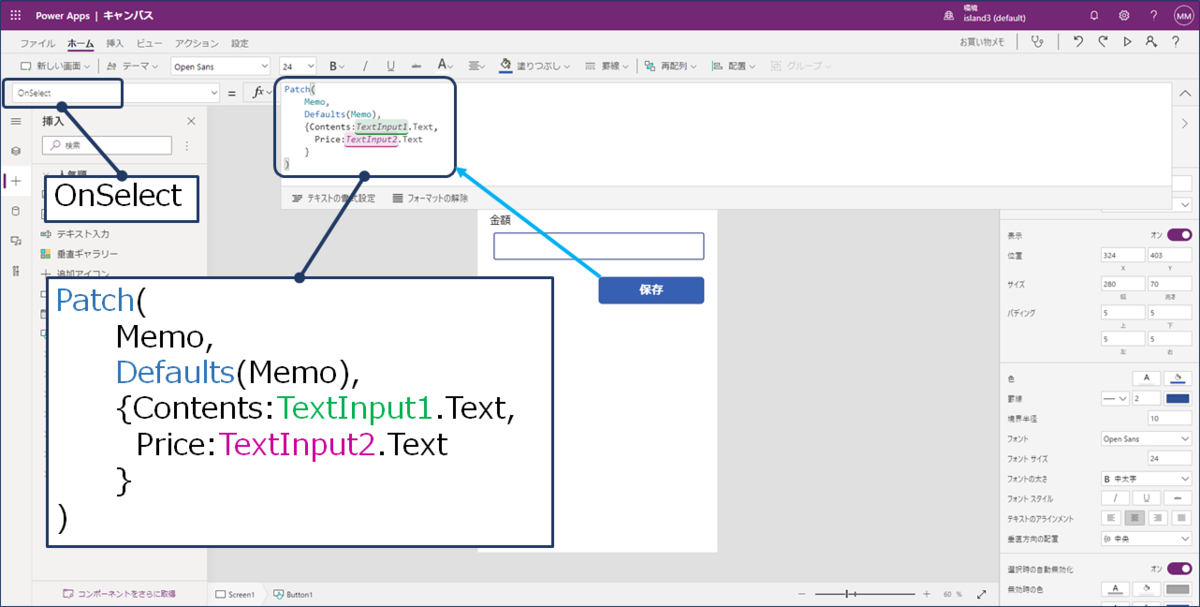Viewport: 1200px width, 607px height.
Task: Align text right in properties panel
Action: [x=1158, y=518]
